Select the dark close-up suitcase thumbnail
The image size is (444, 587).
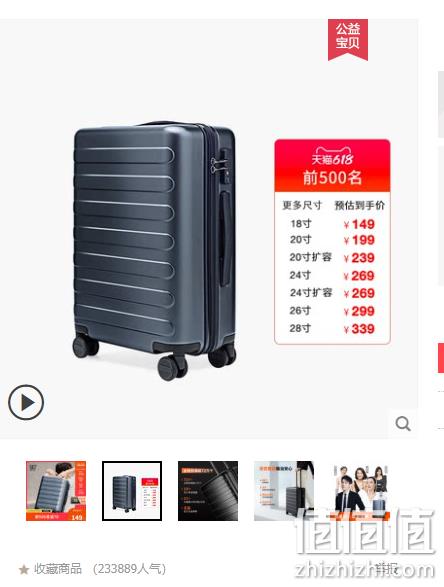pos(208,491)
